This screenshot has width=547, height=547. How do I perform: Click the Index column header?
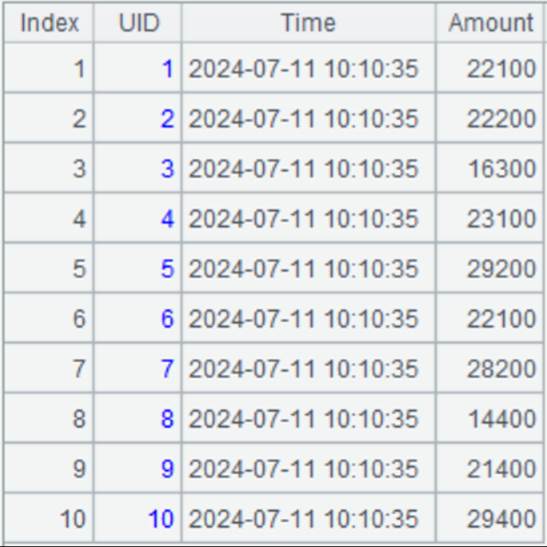(x=48, y=23)
